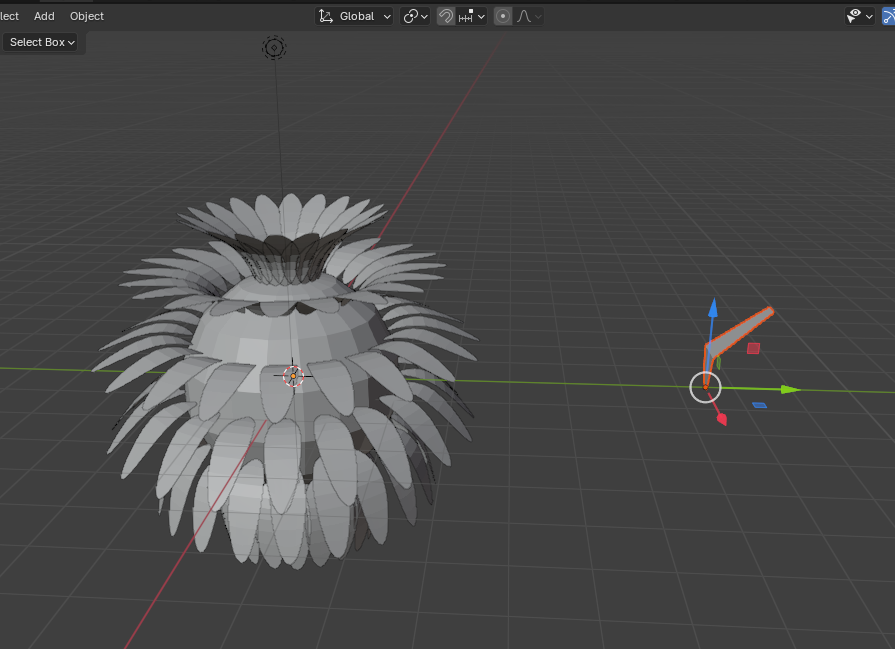Open the Object menu
This screenshot has height=649, width=895.
tap(87, 16)
